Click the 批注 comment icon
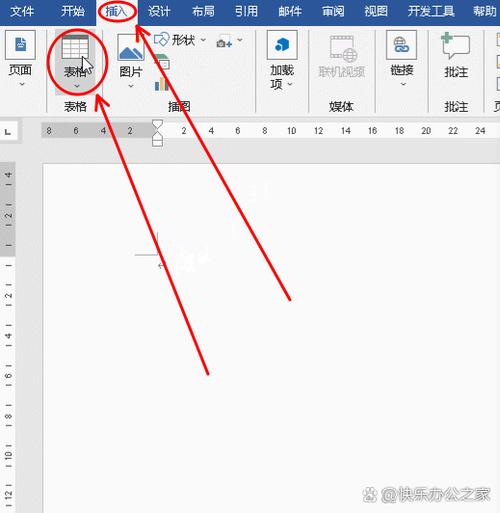 click(455, 45)
